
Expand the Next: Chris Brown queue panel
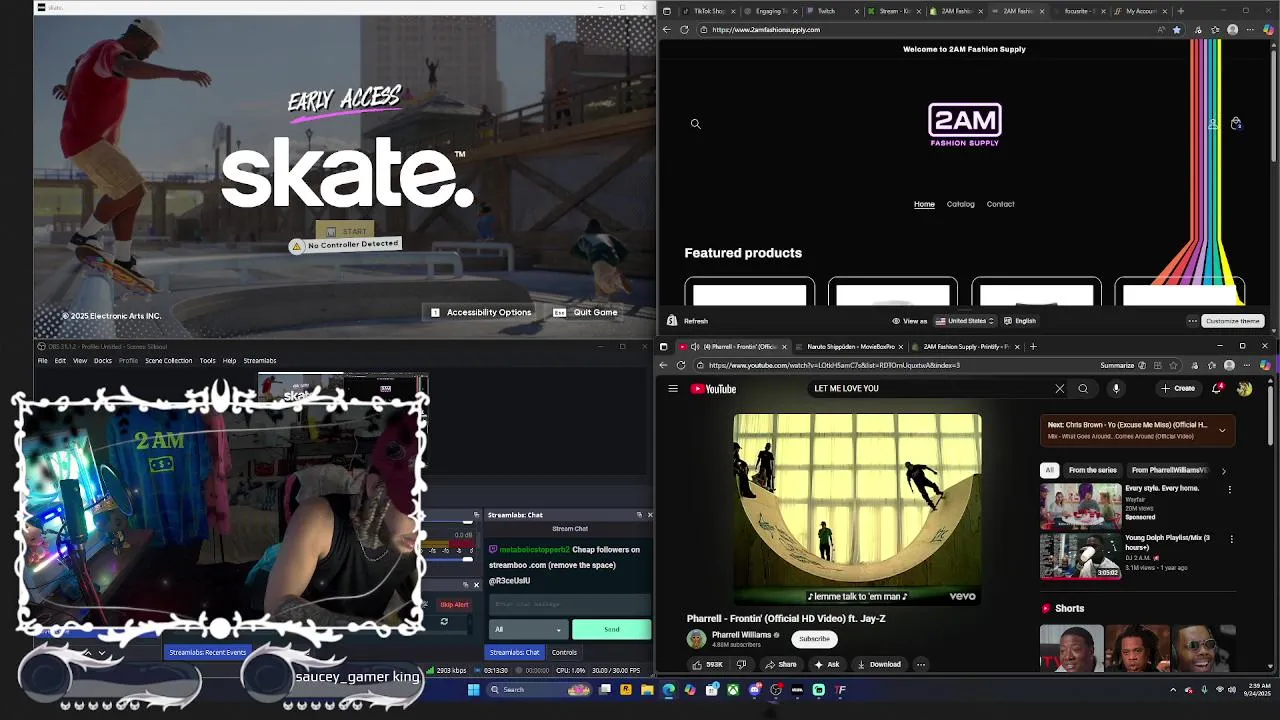(1222, 430)
